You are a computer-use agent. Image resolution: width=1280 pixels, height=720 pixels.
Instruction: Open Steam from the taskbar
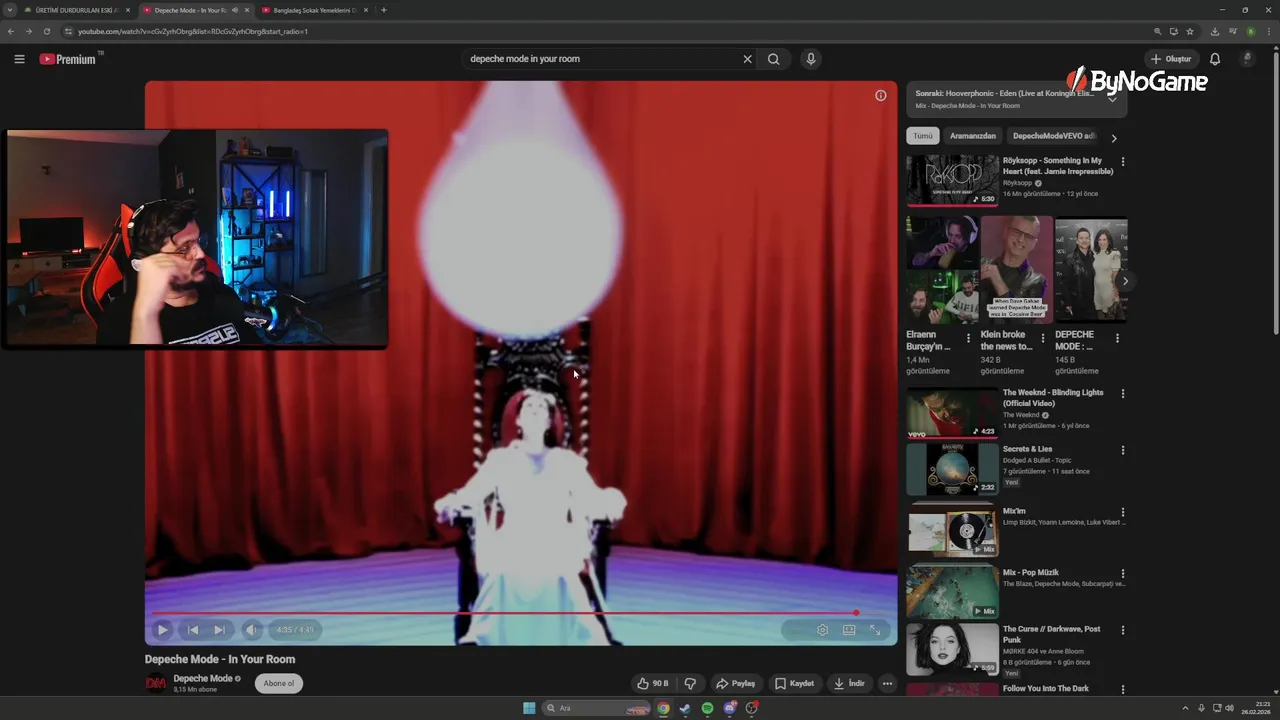685,708
